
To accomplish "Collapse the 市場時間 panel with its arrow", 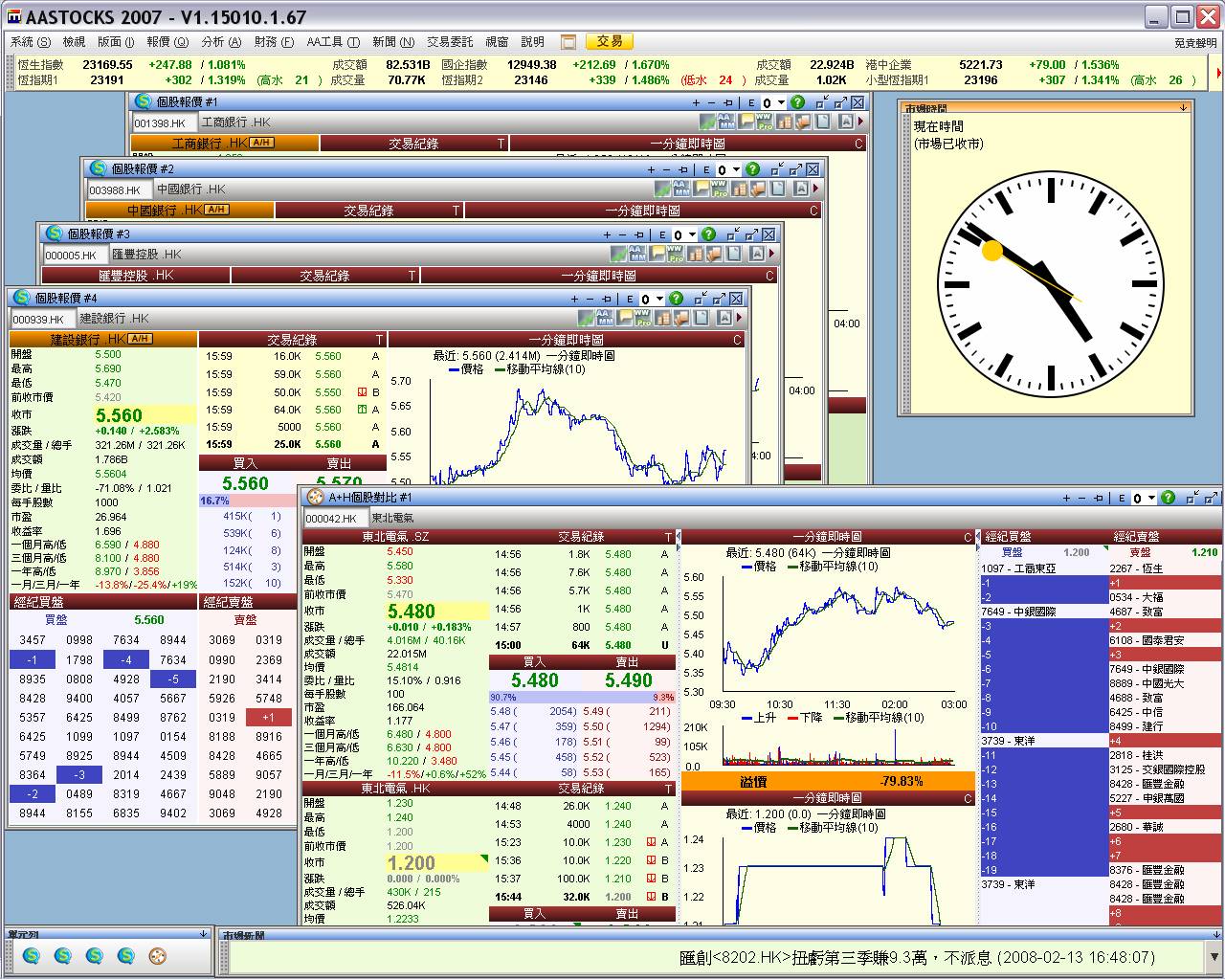I will coord(1183,108).
